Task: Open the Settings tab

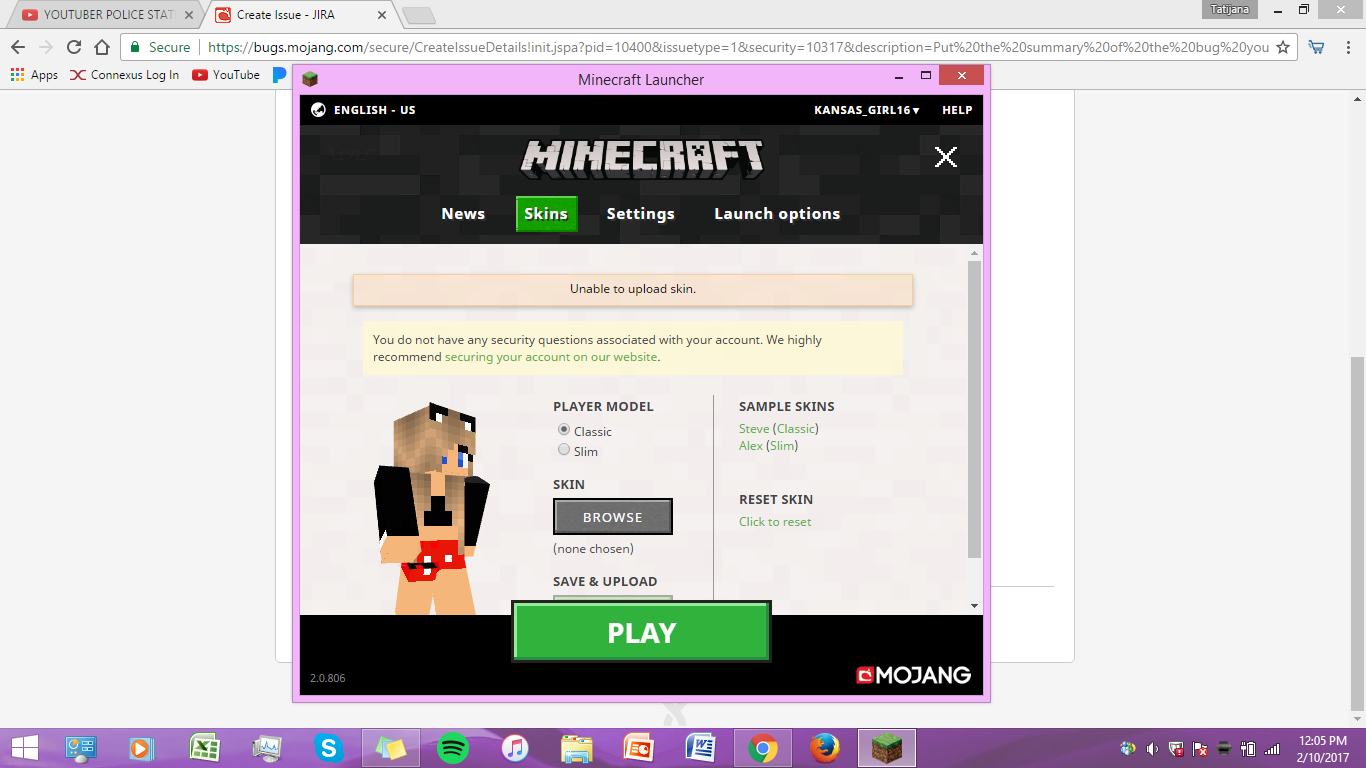Action: pos(640,214)
